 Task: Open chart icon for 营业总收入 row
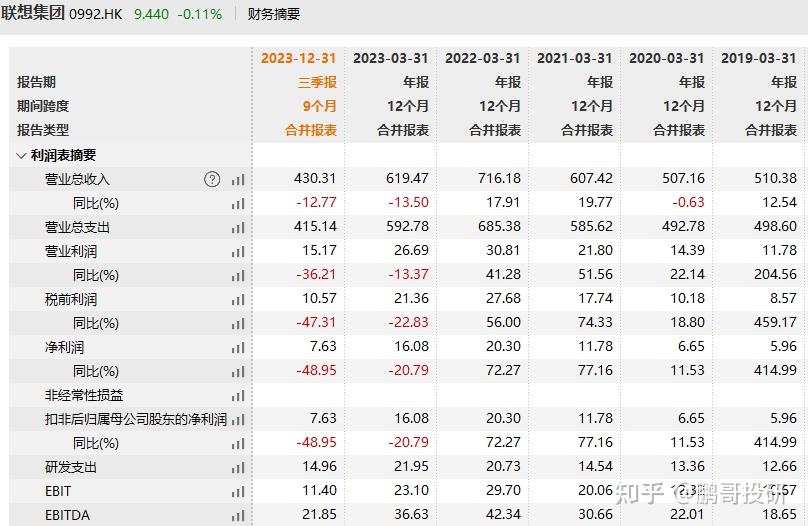click(238, 180)
